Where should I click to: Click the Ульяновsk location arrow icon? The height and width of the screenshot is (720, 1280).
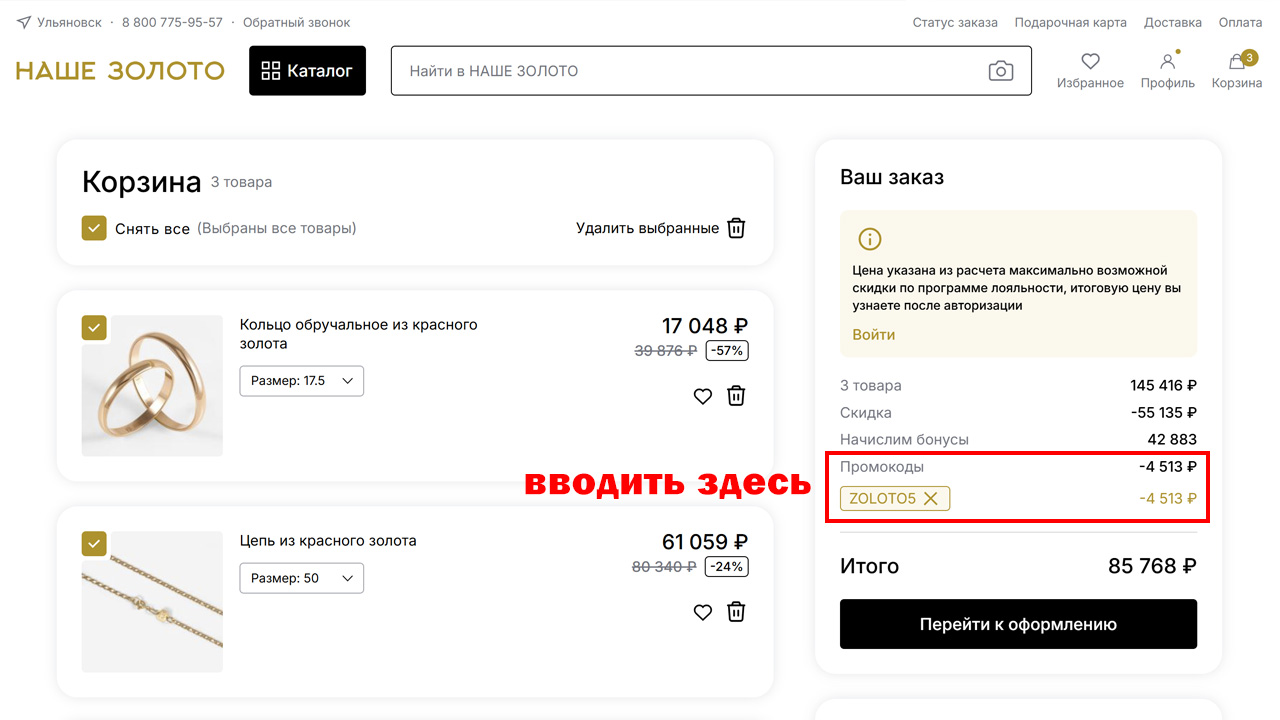[24, 22]
